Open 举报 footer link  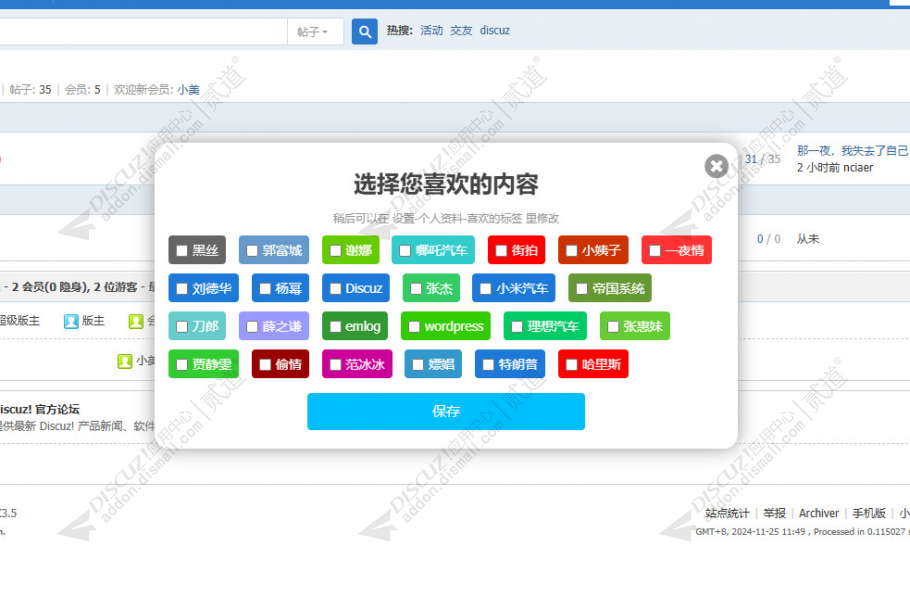click(x=774, y=513)
